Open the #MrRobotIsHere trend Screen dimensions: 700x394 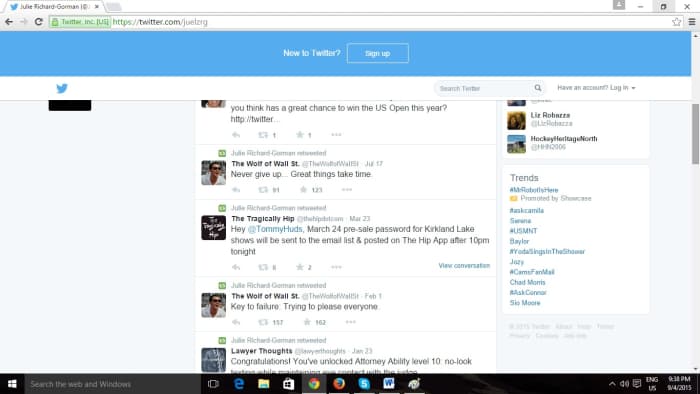pos(534,190)
